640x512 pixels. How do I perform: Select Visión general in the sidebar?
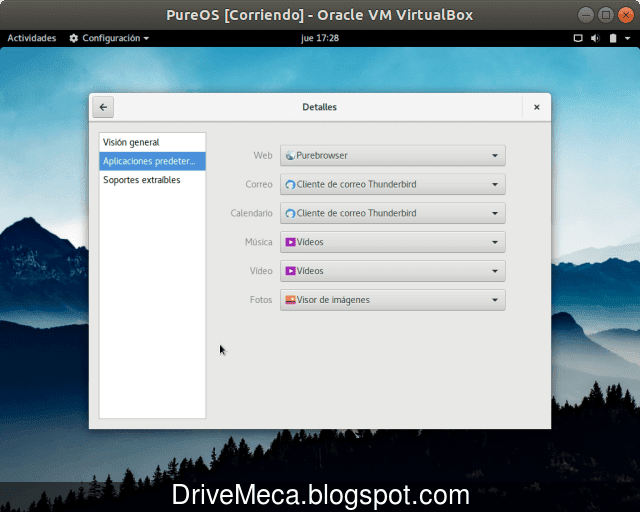point(152,142)
